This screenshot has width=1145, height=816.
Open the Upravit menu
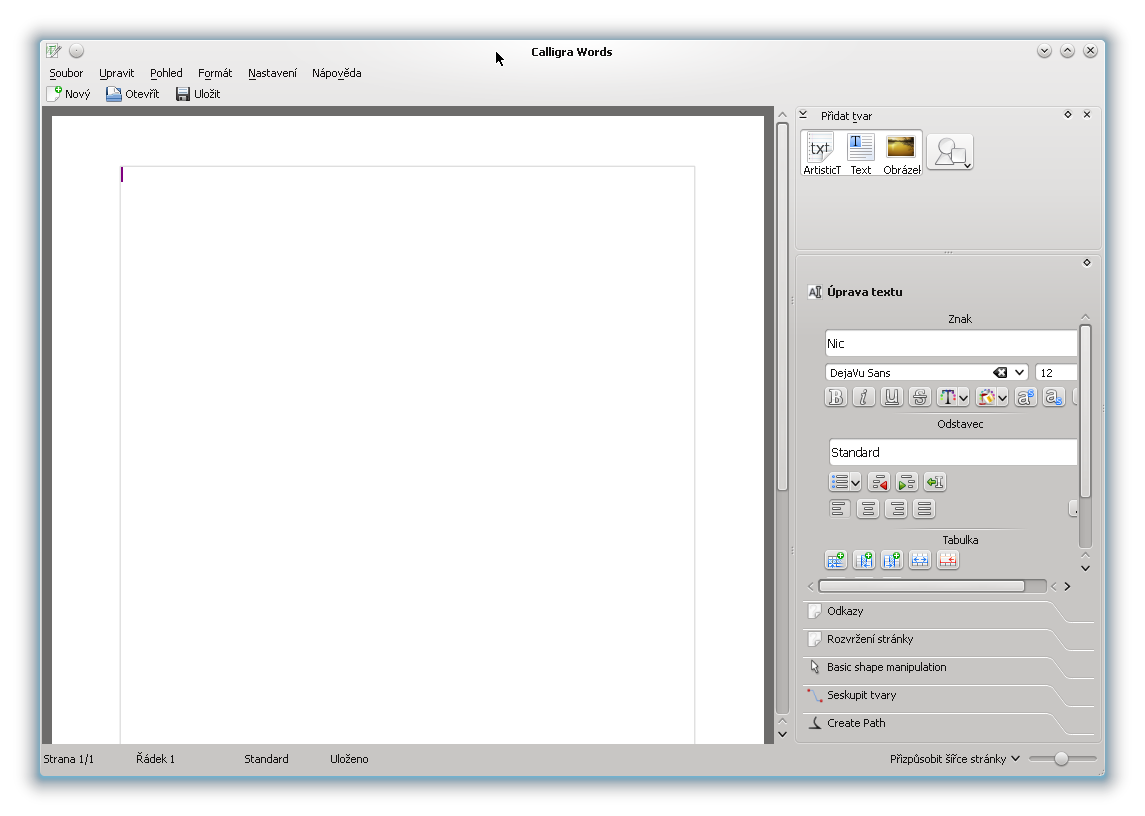[117, 73]
